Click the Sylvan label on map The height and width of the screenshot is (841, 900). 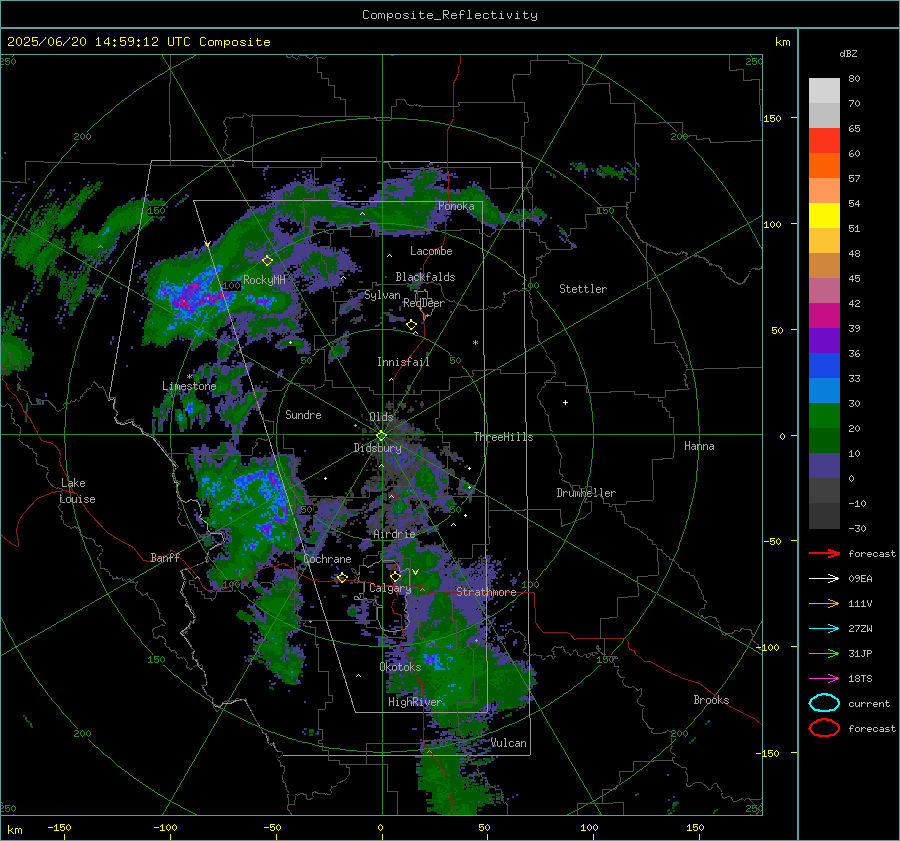382,295
